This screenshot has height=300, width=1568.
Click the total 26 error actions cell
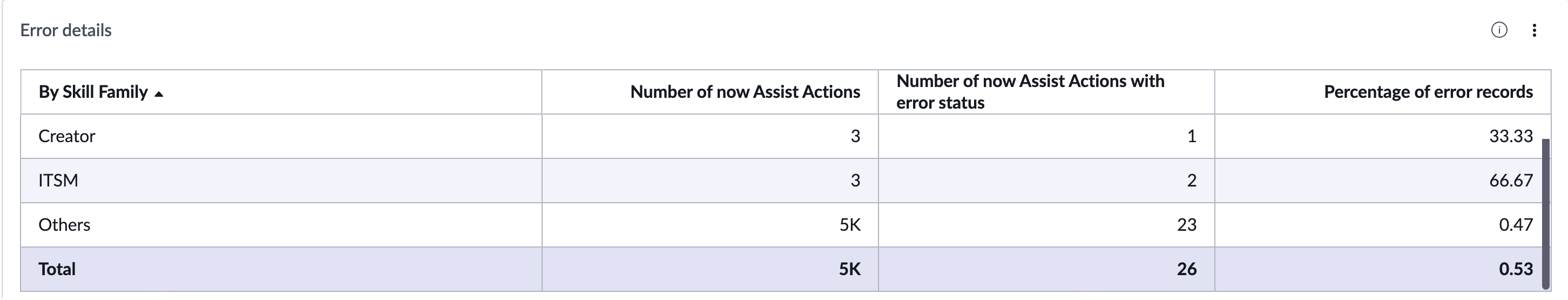(1186, 269)
